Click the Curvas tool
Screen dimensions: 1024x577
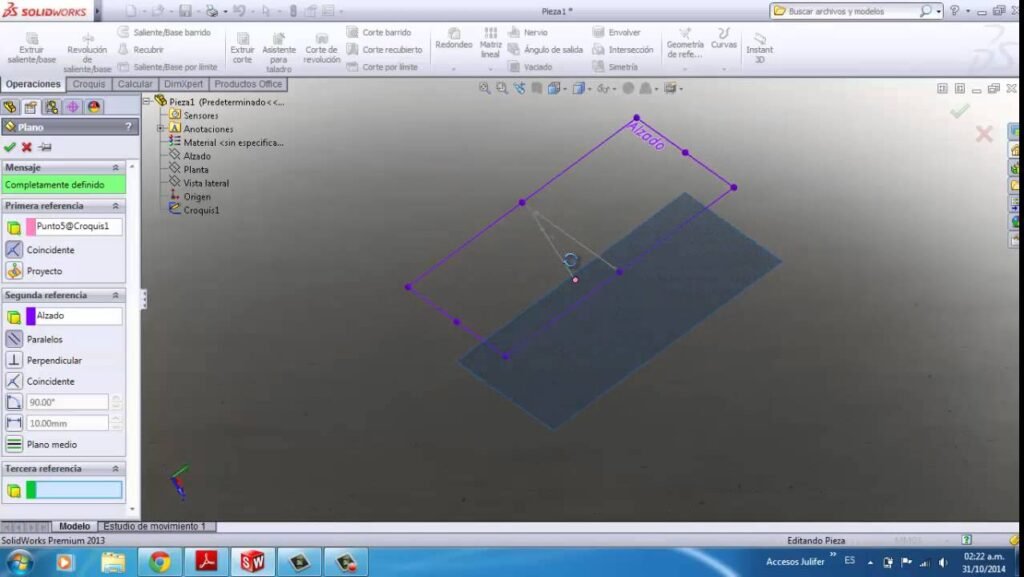pyautogui.click(x=724, y=39)
